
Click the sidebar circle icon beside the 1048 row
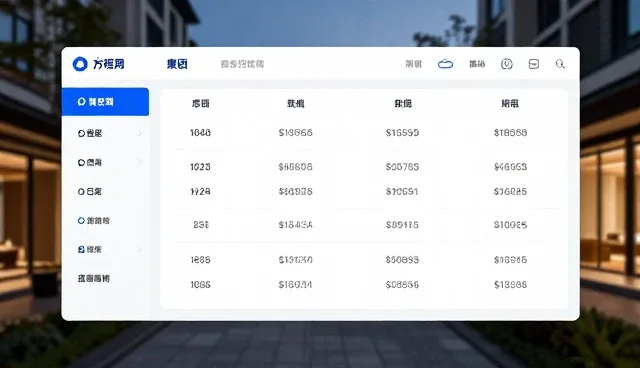(81, 133)
